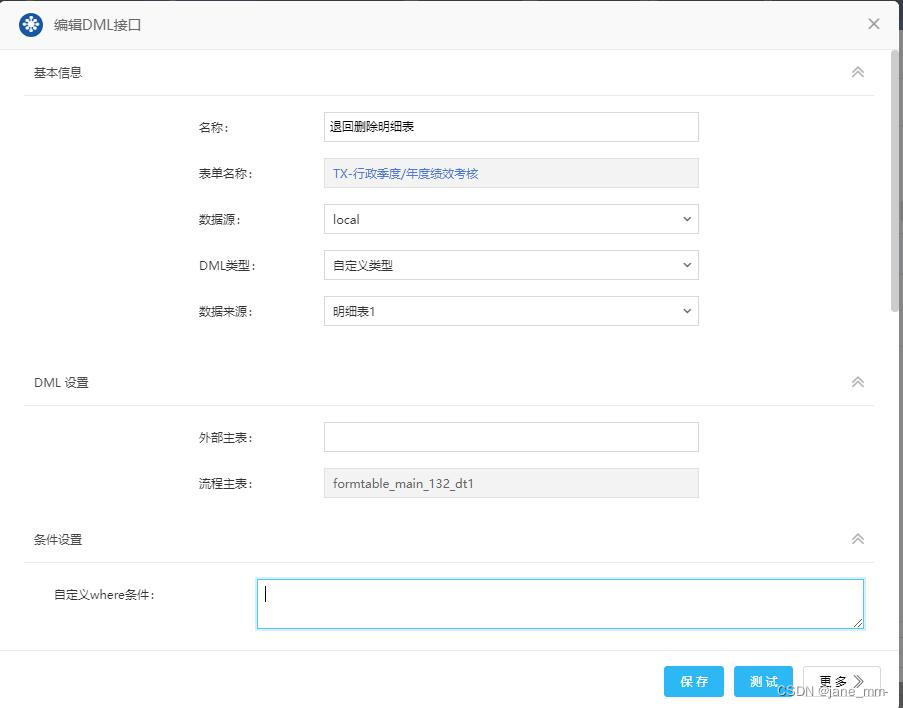The width and height of the screenshot is (903, 708).
Task: Click the DML类型 dropdown arrow icon
Action: [x=686, y=265]
